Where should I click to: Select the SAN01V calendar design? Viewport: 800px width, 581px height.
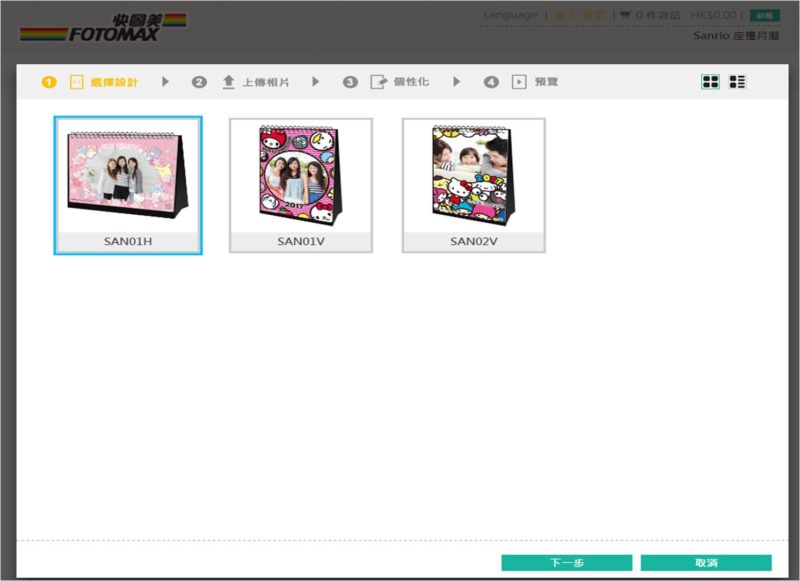[x=301, y=185]
